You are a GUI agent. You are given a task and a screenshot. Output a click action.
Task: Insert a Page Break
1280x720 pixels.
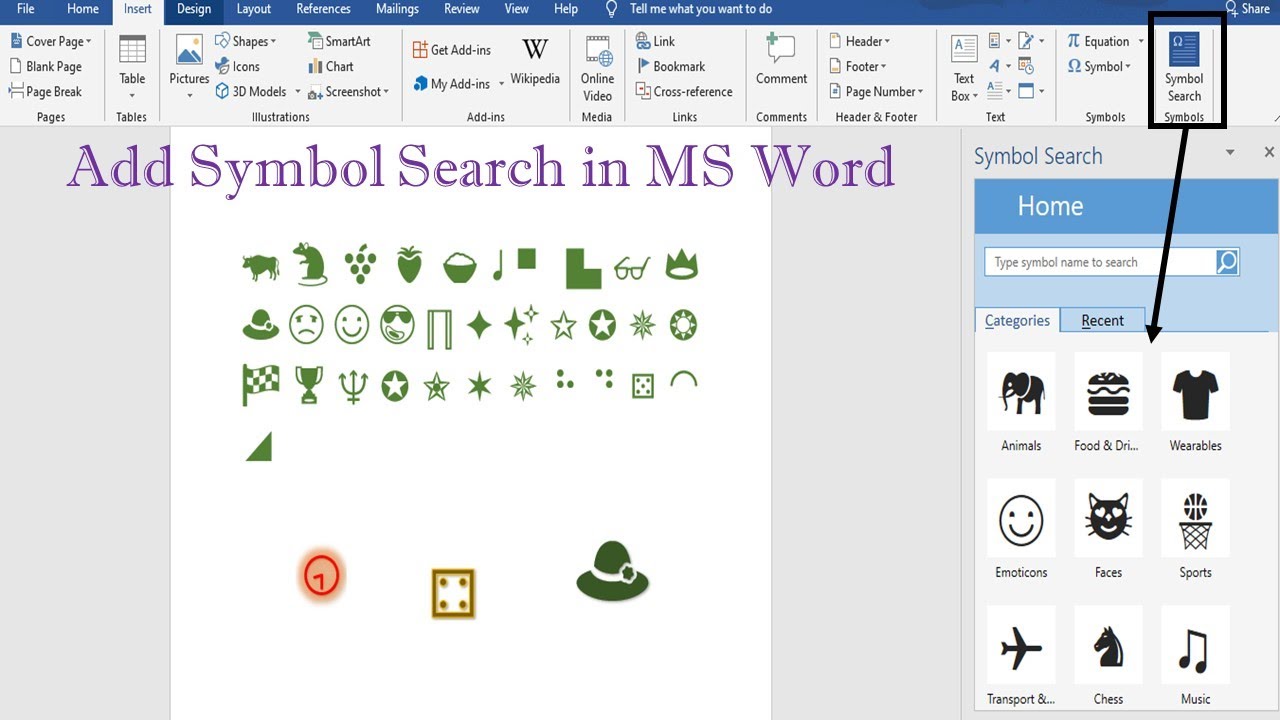(46, 91)
